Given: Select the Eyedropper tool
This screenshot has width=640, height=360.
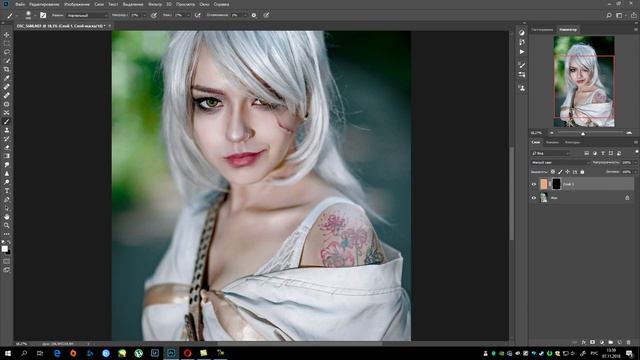Looking at the screenshot, I should click(x=7, y=78).
